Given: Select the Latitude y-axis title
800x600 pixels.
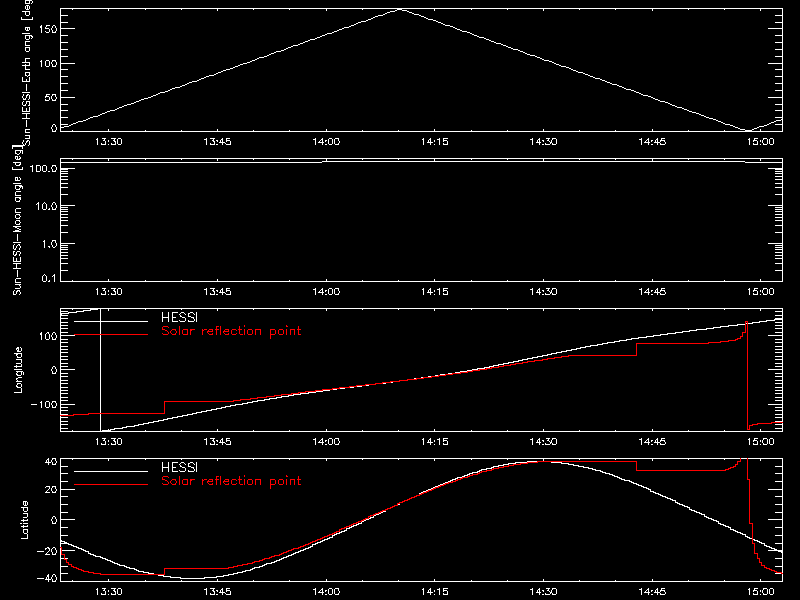Looking at the screenshot, I should point(24,520).
